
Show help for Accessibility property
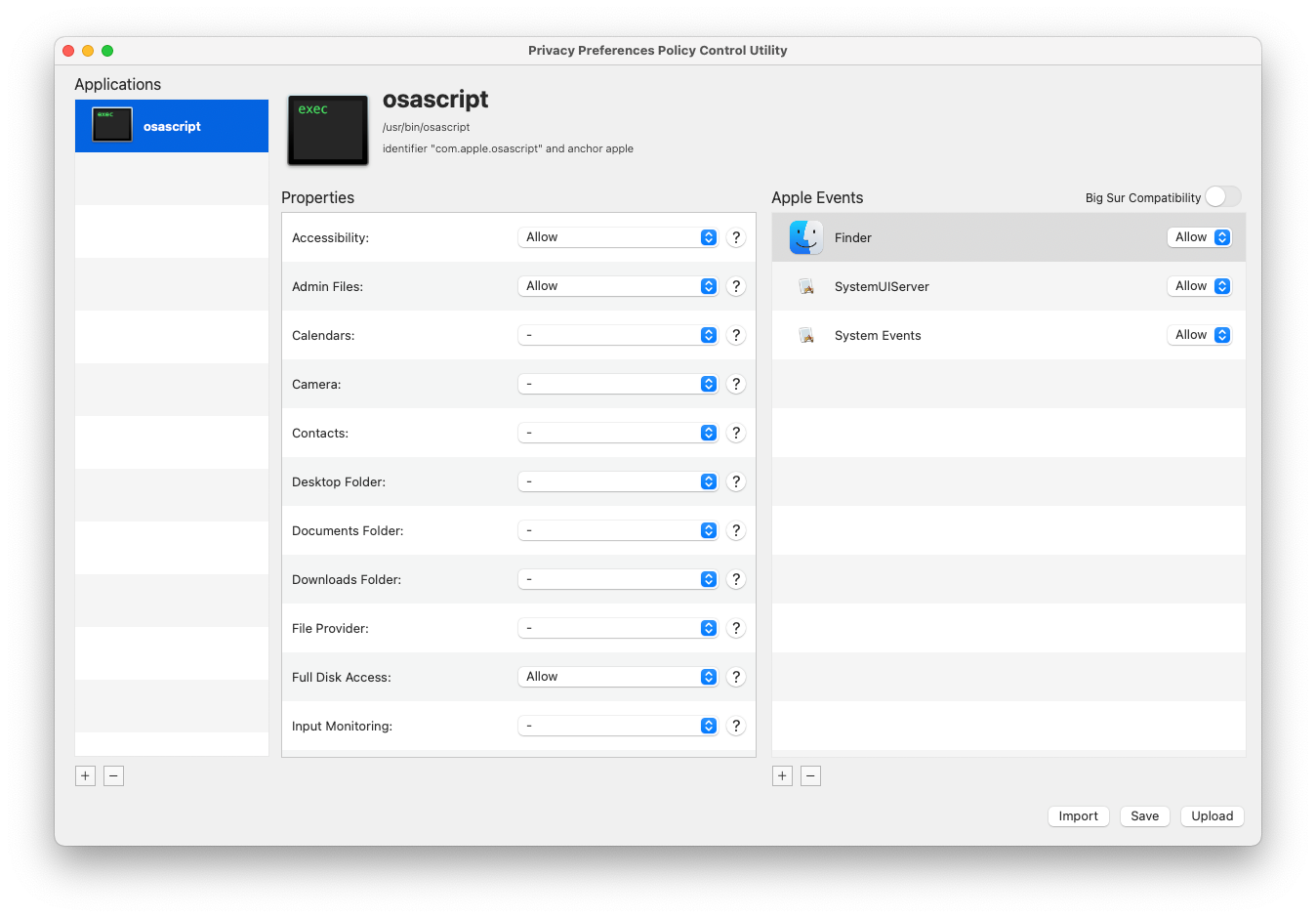point(736,237)
